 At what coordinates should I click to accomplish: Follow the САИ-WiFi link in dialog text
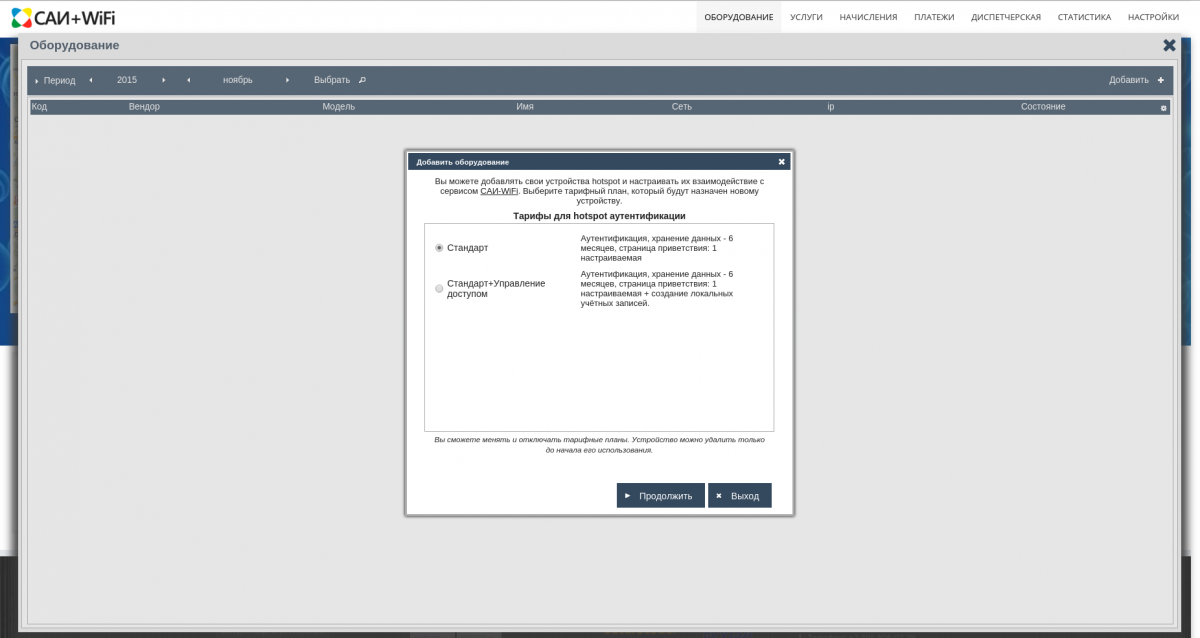499,191
